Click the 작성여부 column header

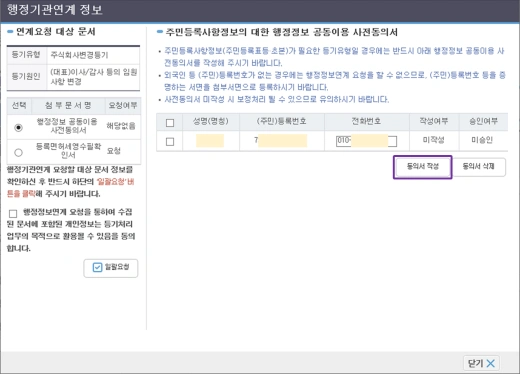coord(434,121)
